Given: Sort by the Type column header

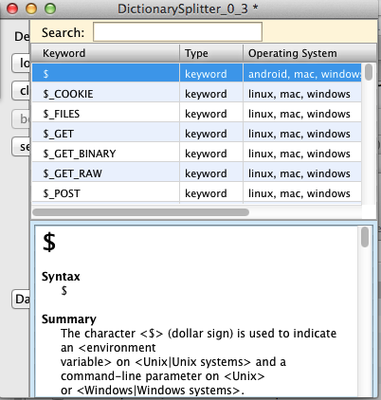Looking at the screenshot, I should click(211, 53).
